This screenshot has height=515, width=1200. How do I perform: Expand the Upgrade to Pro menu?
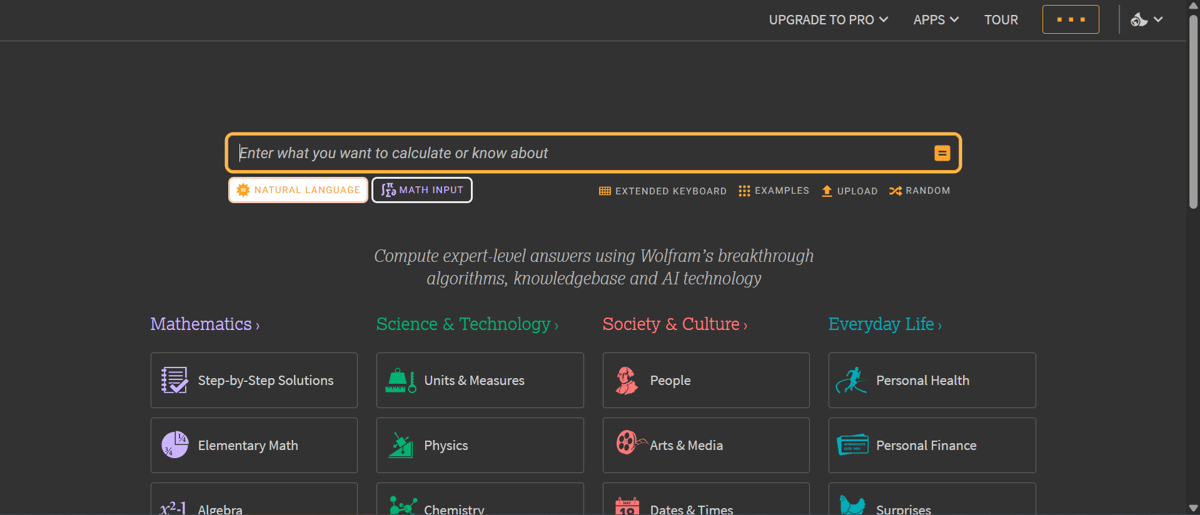tap(828, 19)
